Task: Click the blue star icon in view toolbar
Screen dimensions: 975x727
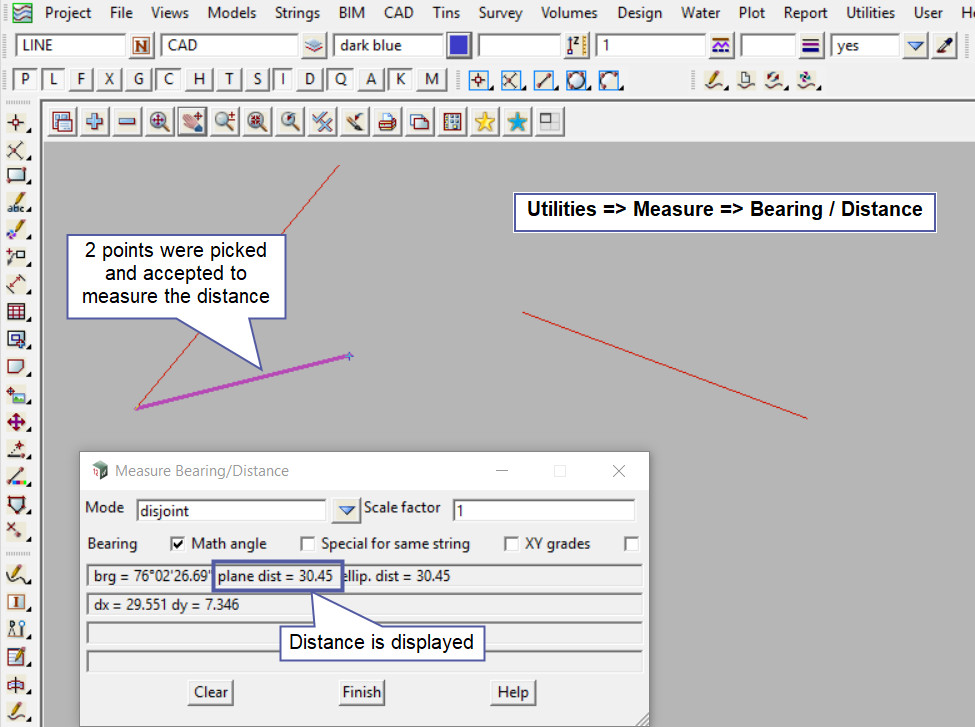Action: pyautogui.click(x=517, y=121)
